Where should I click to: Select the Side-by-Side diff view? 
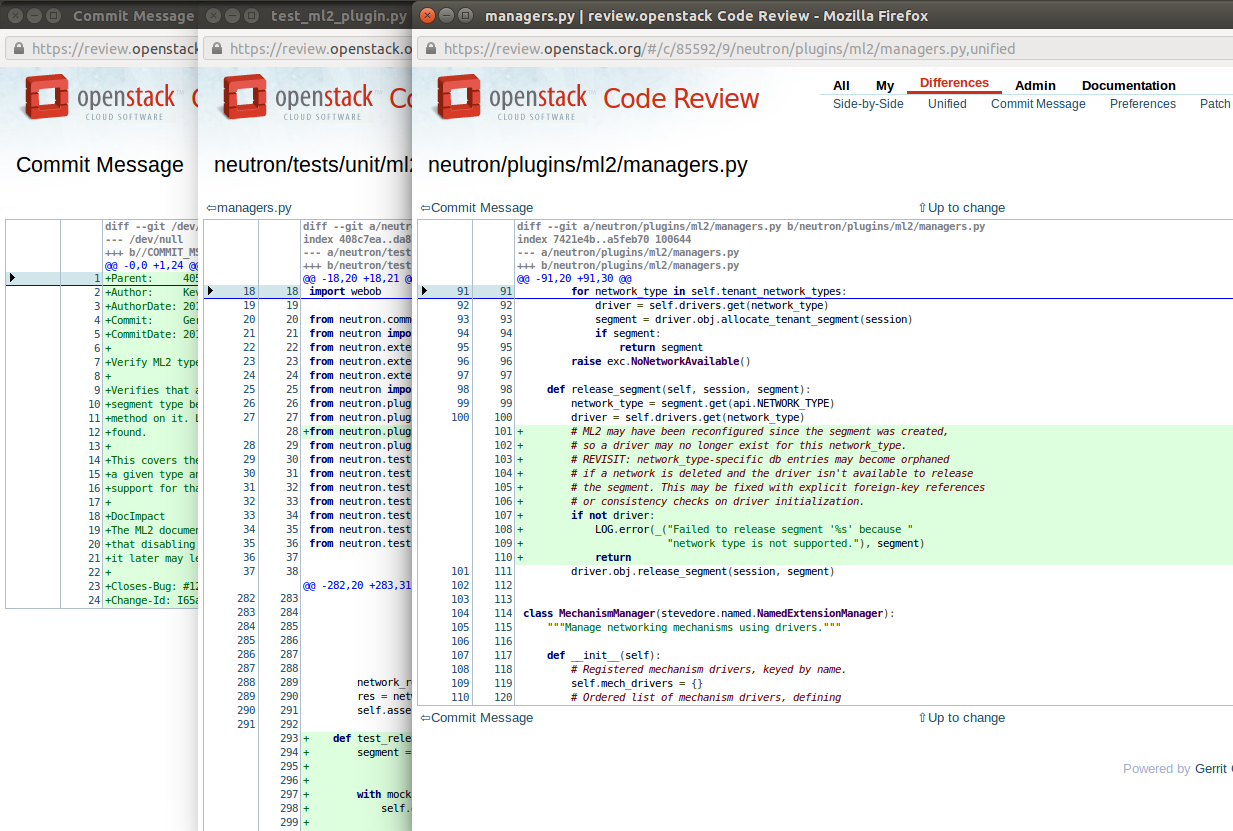868,104
